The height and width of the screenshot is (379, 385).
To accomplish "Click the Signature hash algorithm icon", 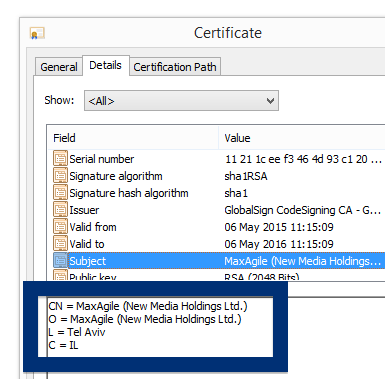I will pyautogui.click(x=60, y=193).
